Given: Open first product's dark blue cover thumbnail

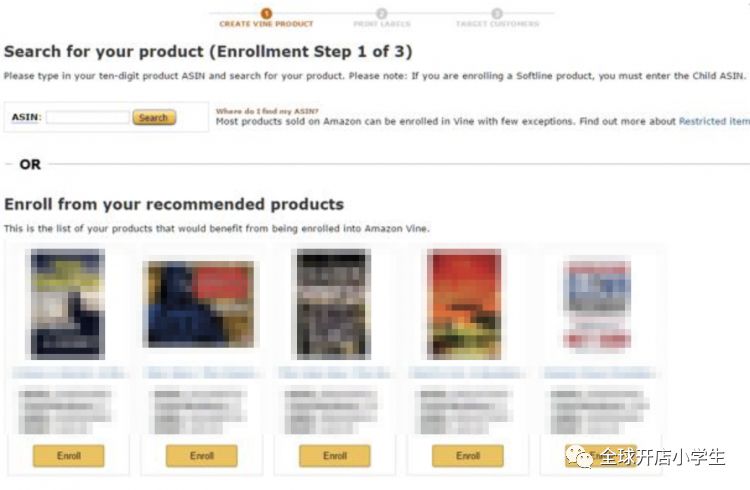Looking at the screenshot, I should [x=68, y=304].
